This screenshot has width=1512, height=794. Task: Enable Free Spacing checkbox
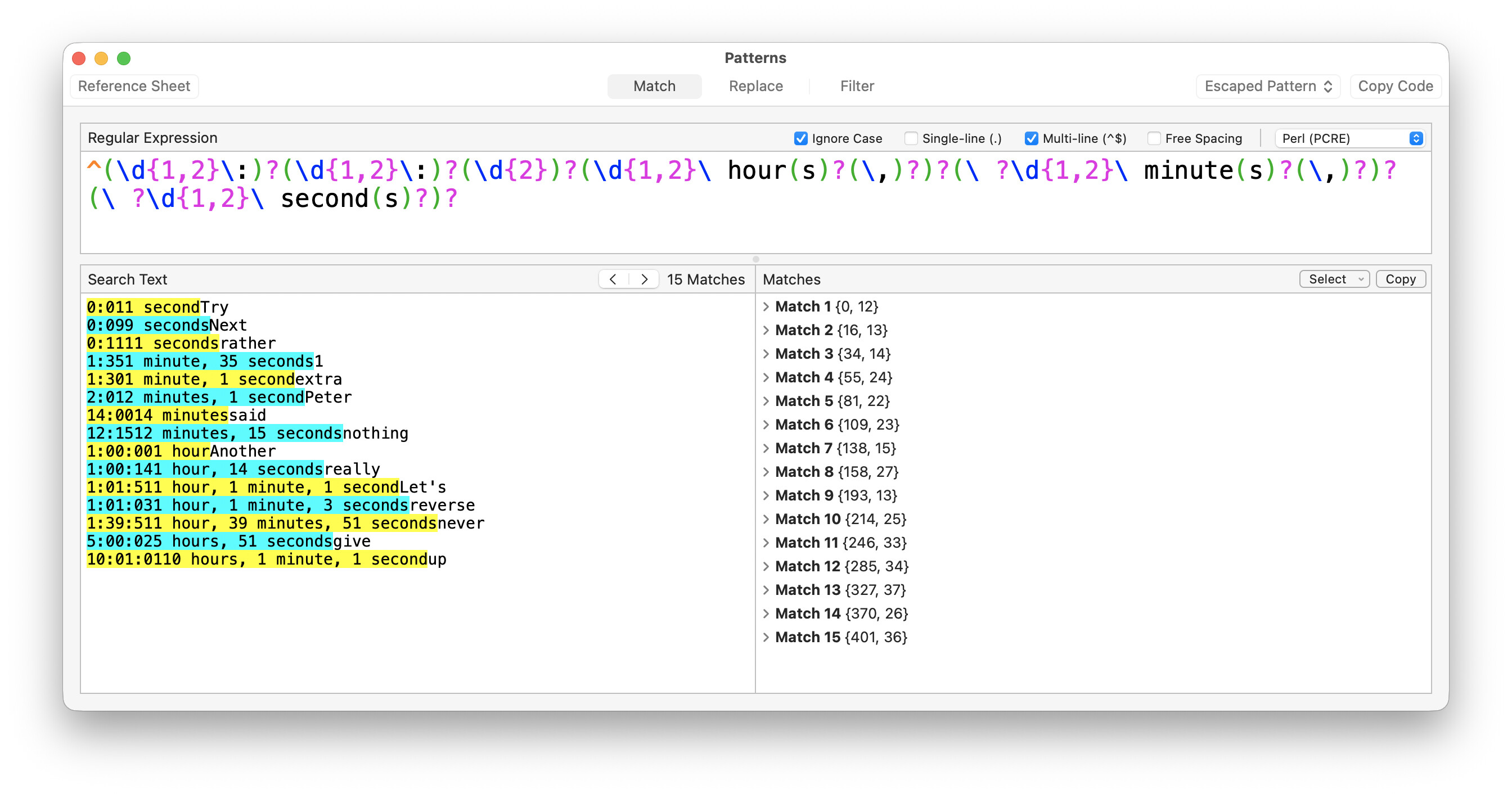pyautogui.click(x=1154, y=138)
